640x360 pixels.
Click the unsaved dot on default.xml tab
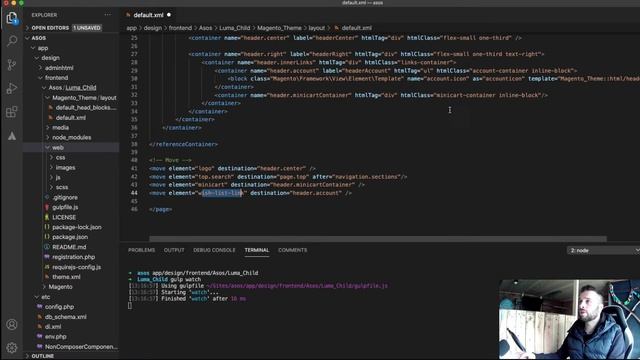[x=169, y=15]
